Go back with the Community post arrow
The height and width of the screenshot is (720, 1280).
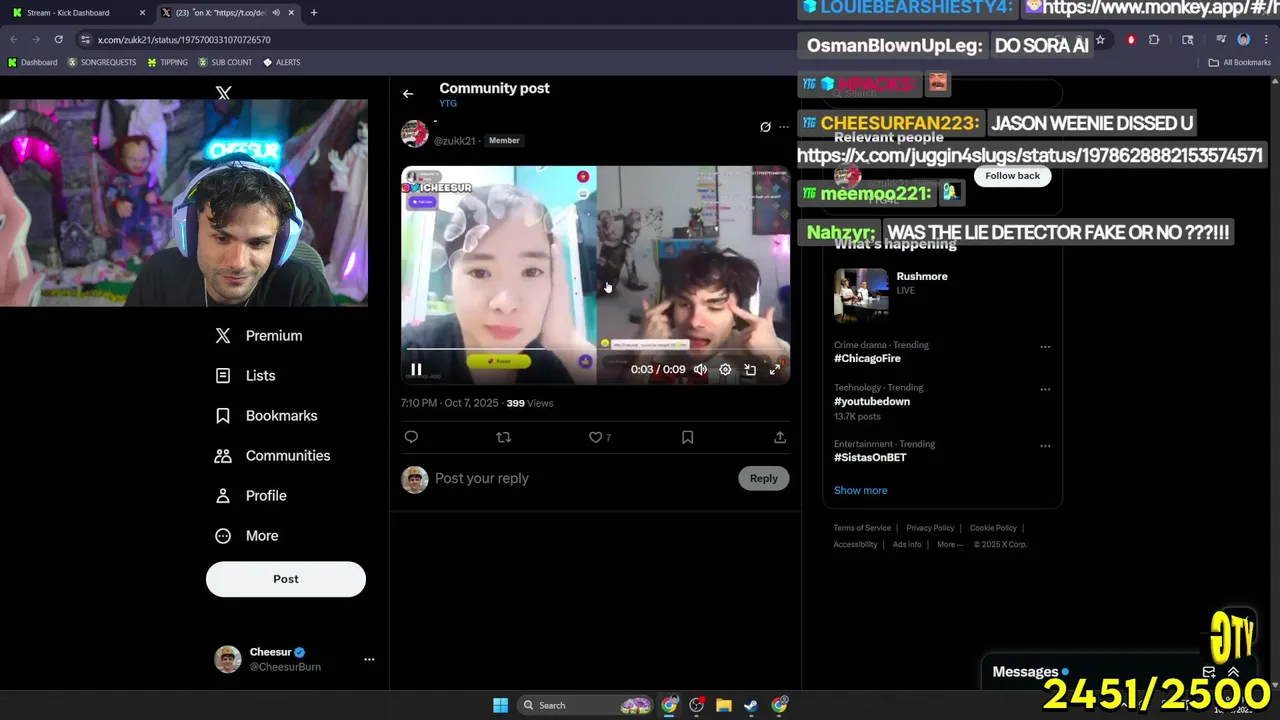pyautogui.click(x=408, y=94)
